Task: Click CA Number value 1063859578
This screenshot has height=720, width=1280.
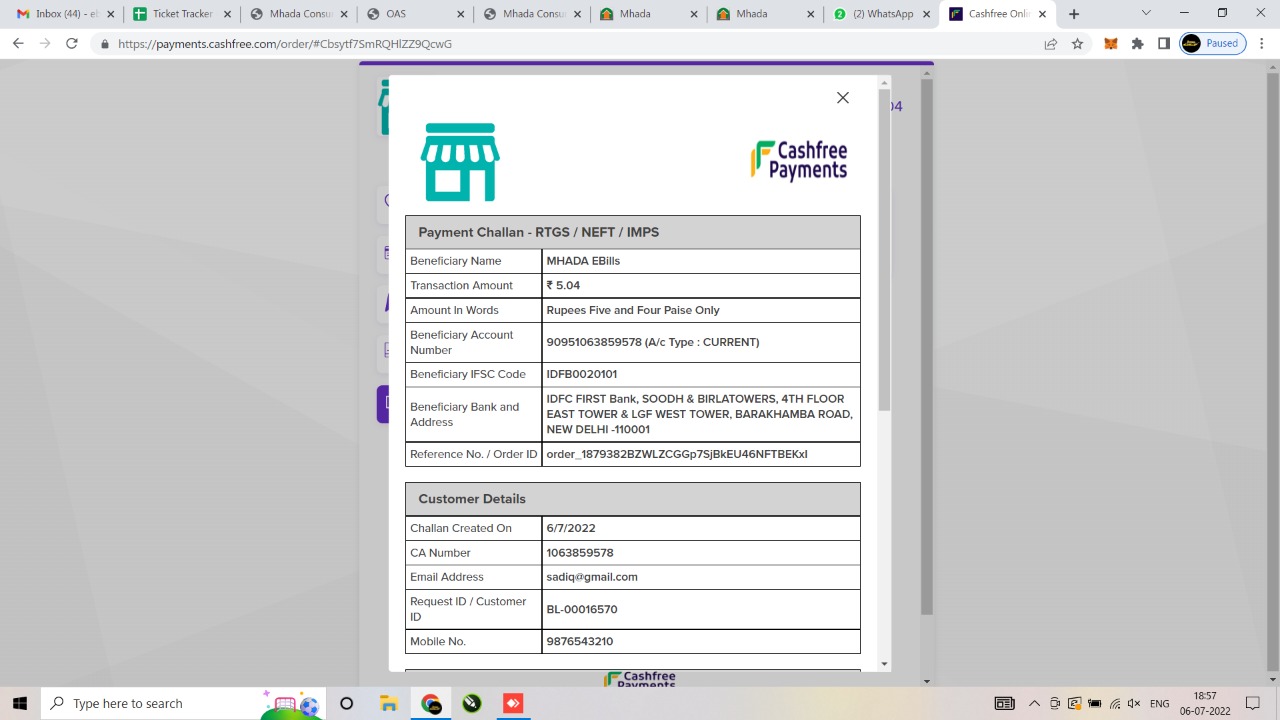Action: (x=580, y=553)
